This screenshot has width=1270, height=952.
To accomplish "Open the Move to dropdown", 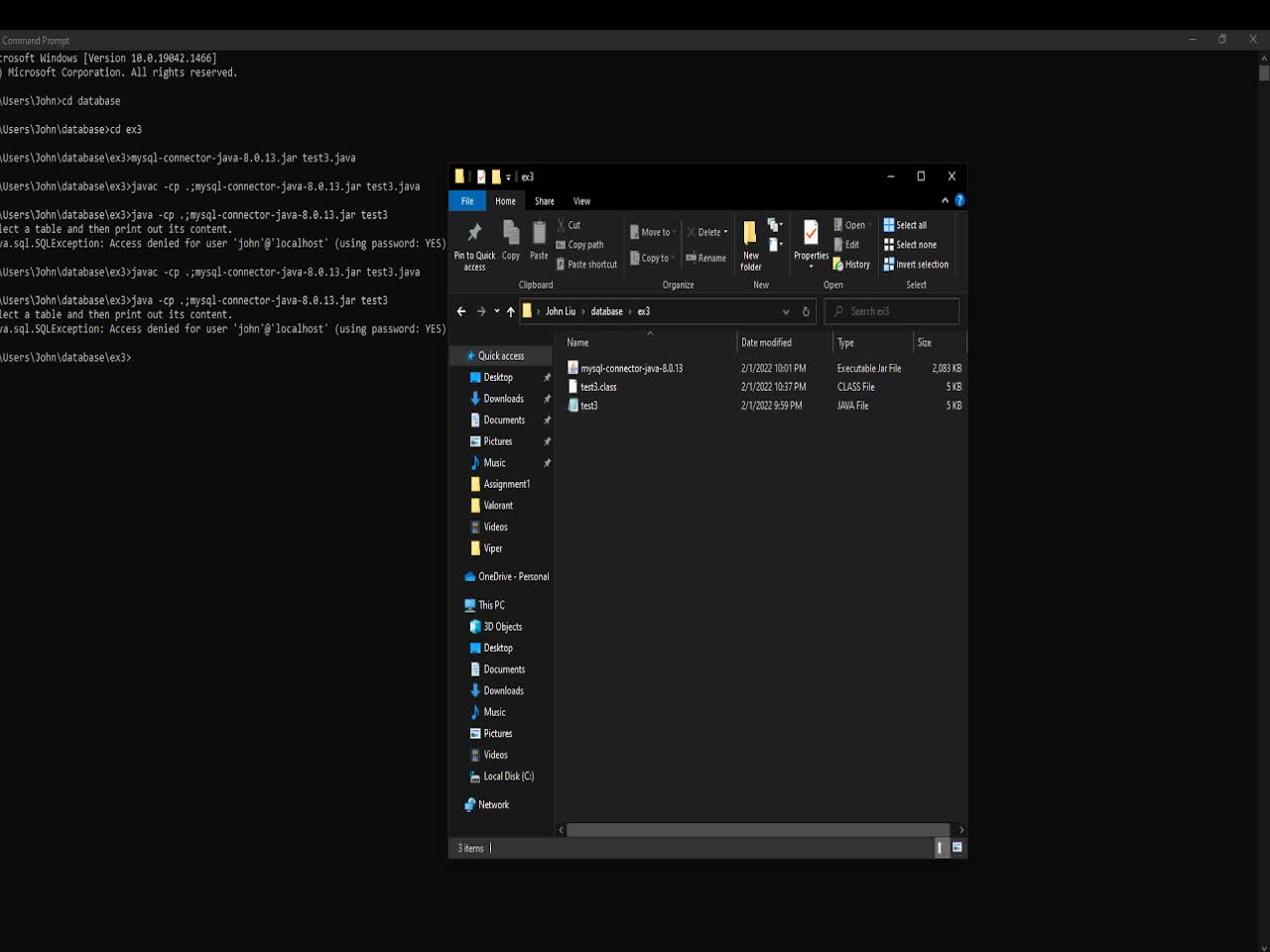I will 653,232.
